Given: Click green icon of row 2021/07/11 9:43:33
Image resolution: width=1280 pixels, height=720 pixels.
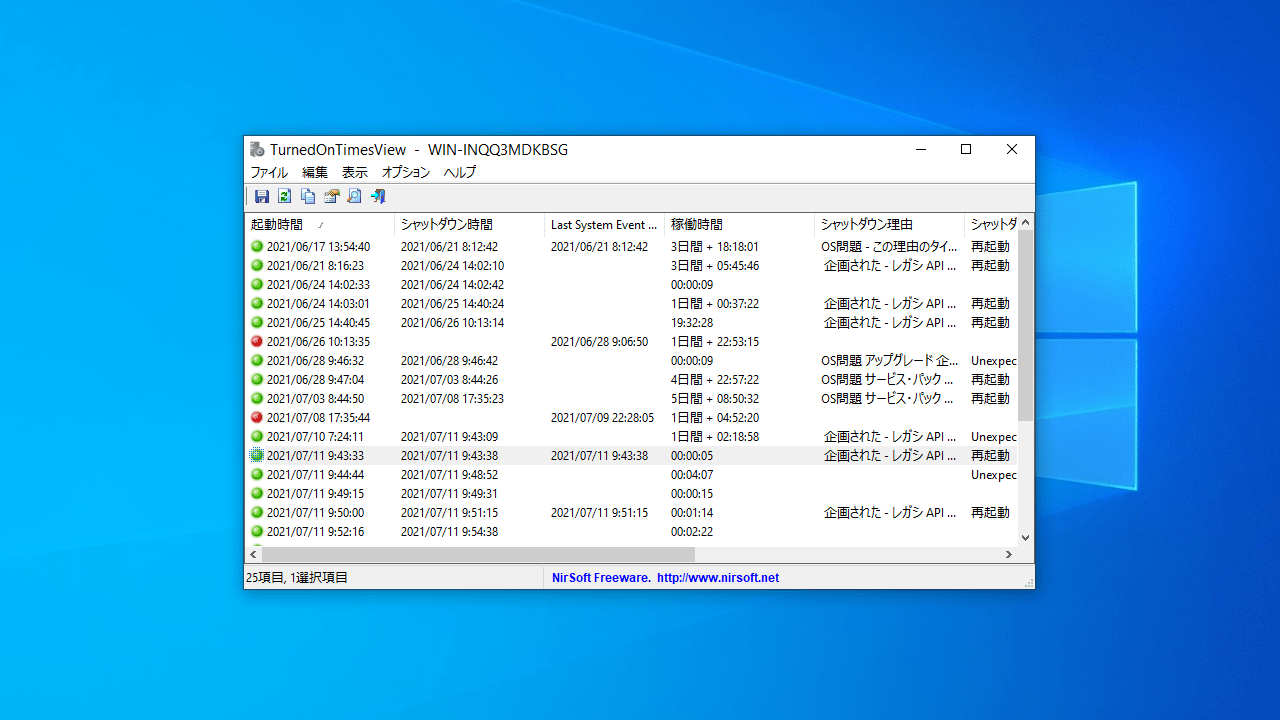Looking at the screenshot, I should coord(257,455).
